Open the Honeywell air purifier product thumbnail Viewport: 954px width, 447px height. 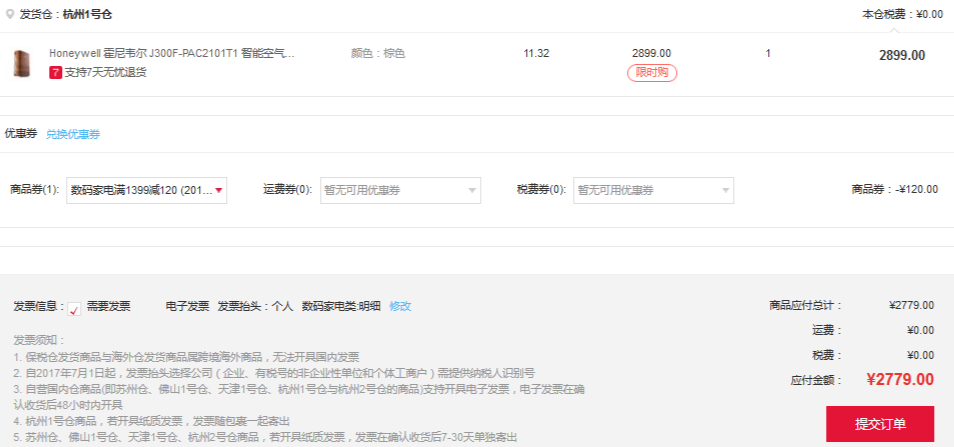[23, 64]
